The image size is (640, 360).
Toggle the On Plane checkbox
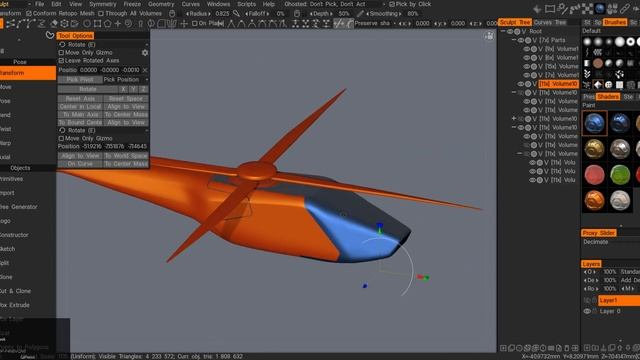[195, 24]
